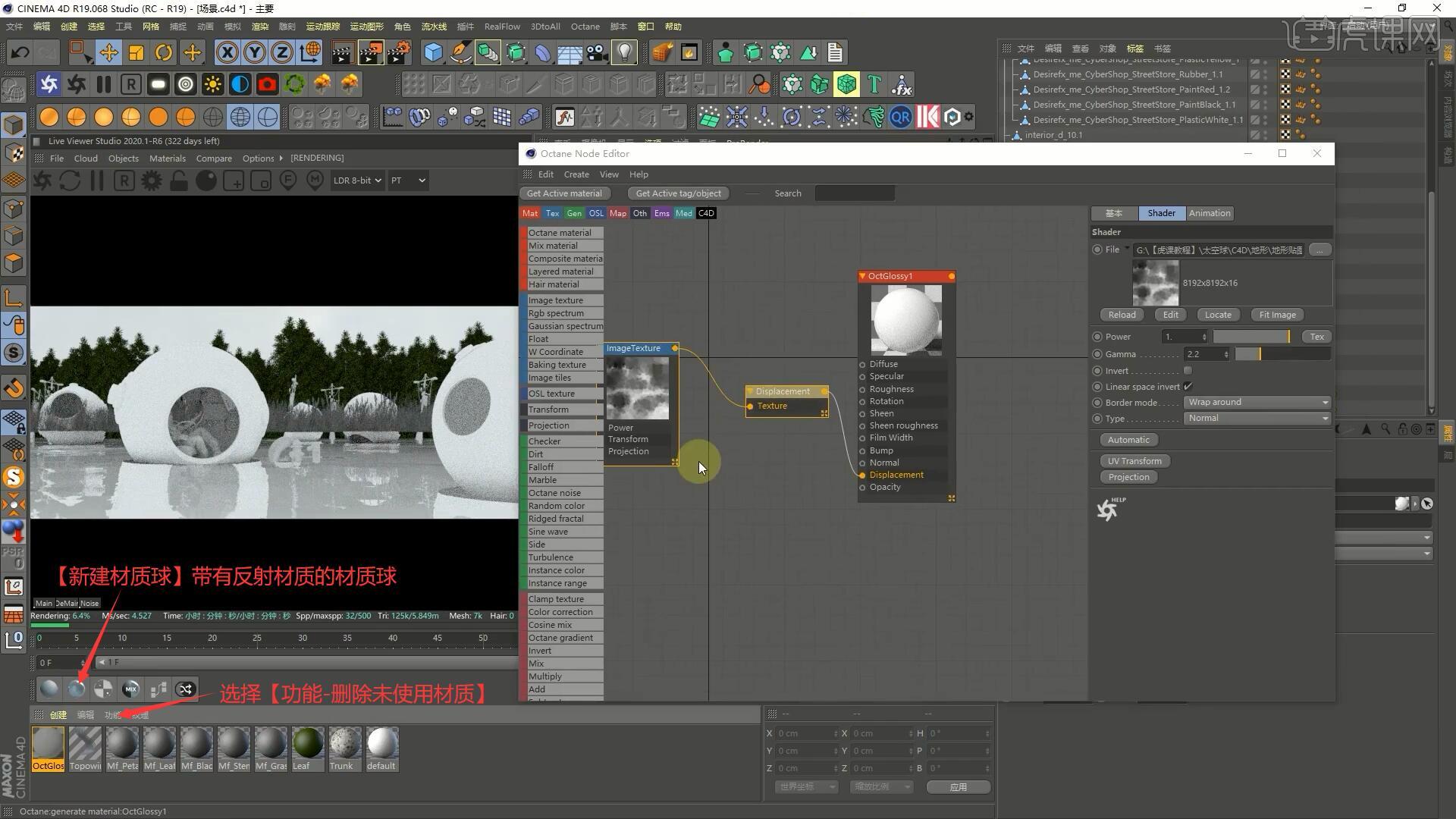This screenshot has width=1456, height=819.
Task: Click the Undo arrow icon
Action: coord(20,52)
